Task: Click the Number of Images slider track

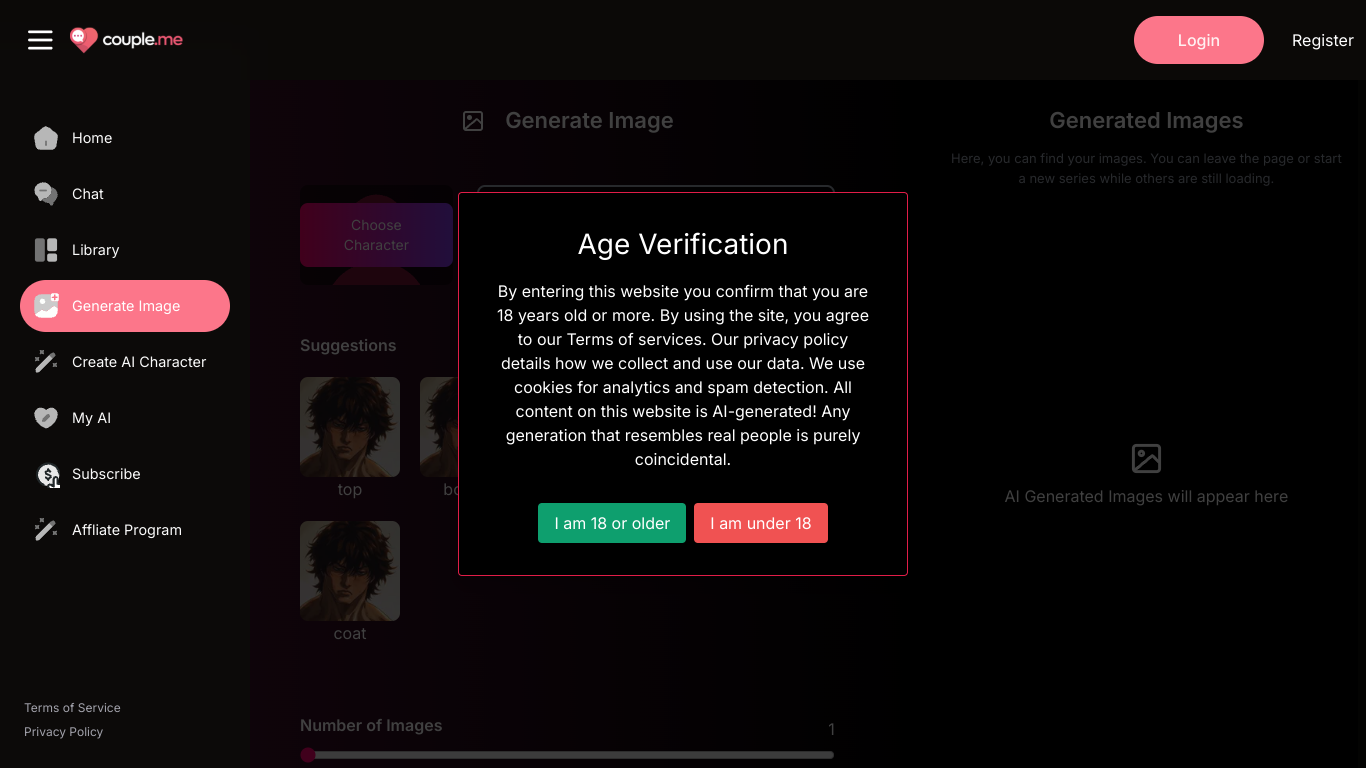Action: tap(567, 755)
